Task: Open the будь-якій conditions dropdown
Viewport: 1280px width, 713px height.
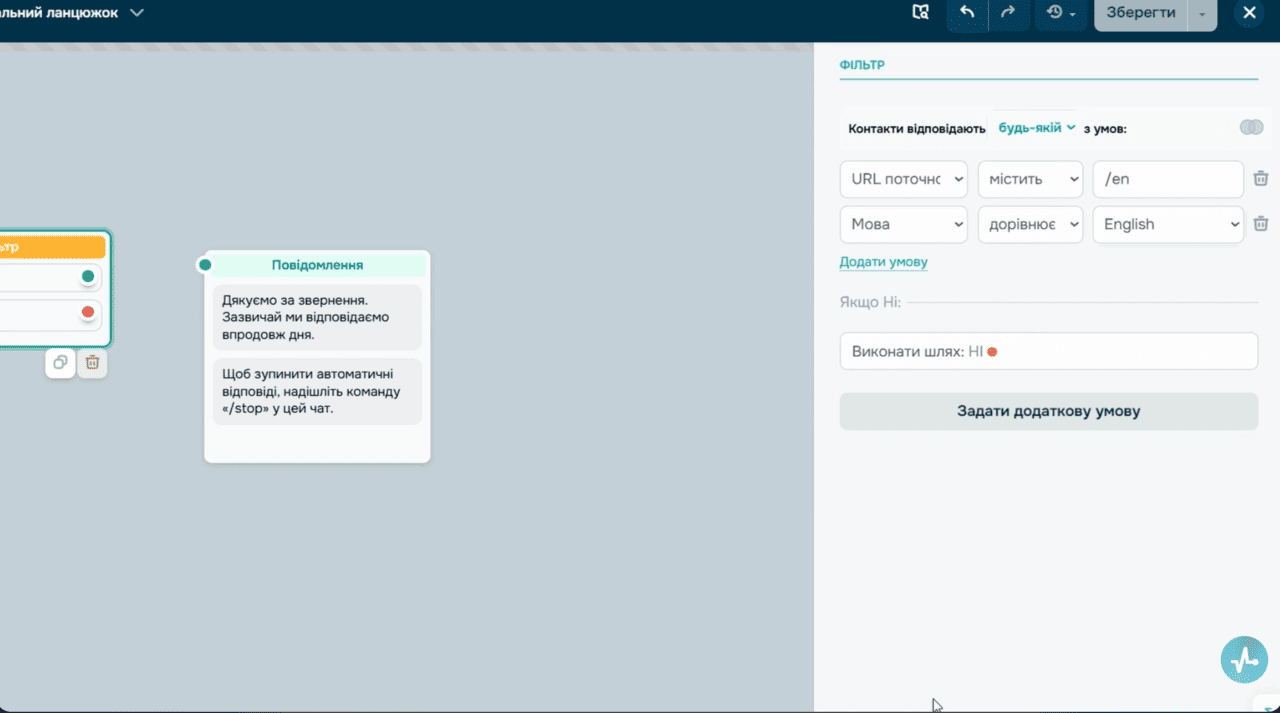Action: (x=1037, y=127)
